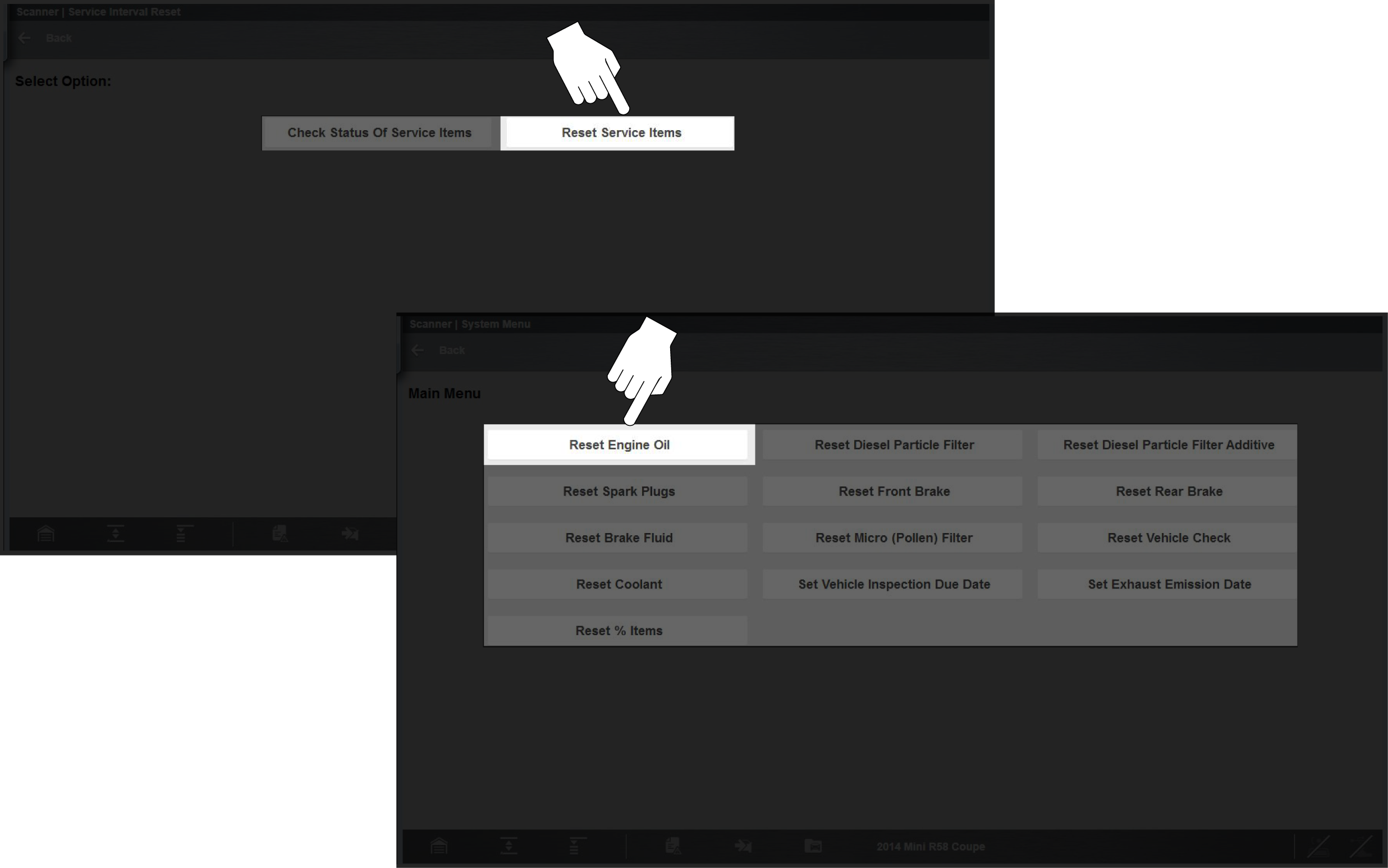Click expand/collapse icon in System Menu toolbar

pyautogui.click(x=509, y=846)
